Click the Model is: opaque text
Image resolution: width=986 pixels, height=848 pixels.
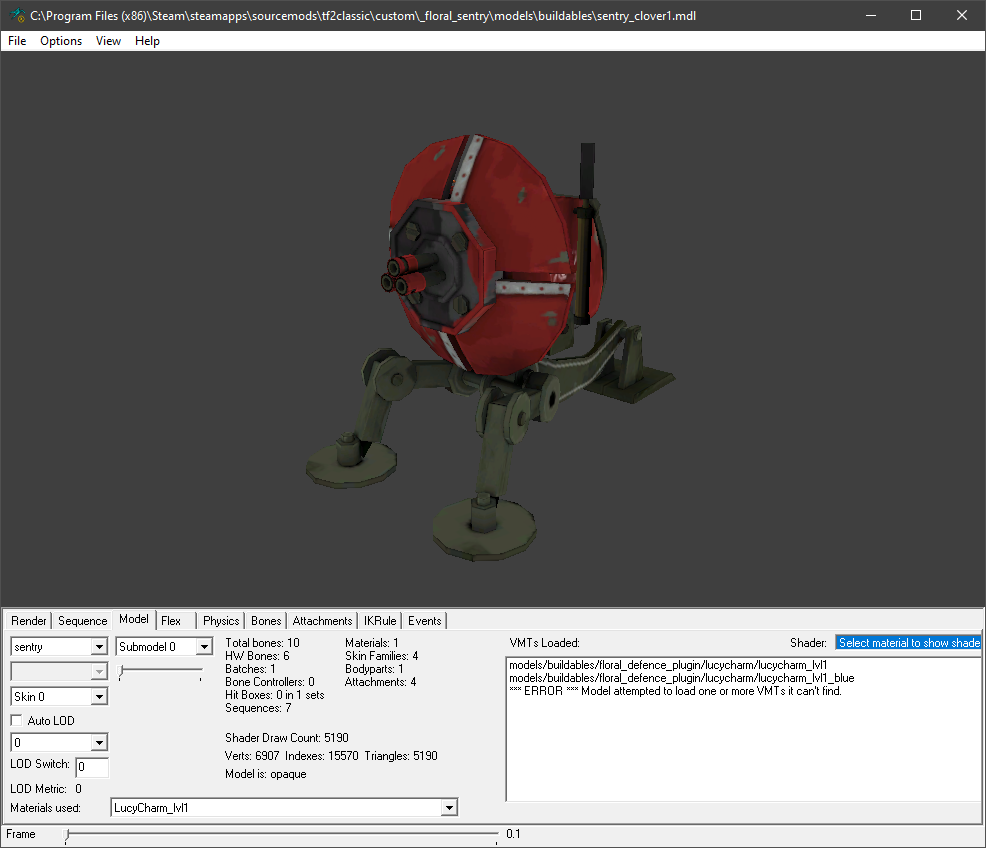tap(265, 774)
